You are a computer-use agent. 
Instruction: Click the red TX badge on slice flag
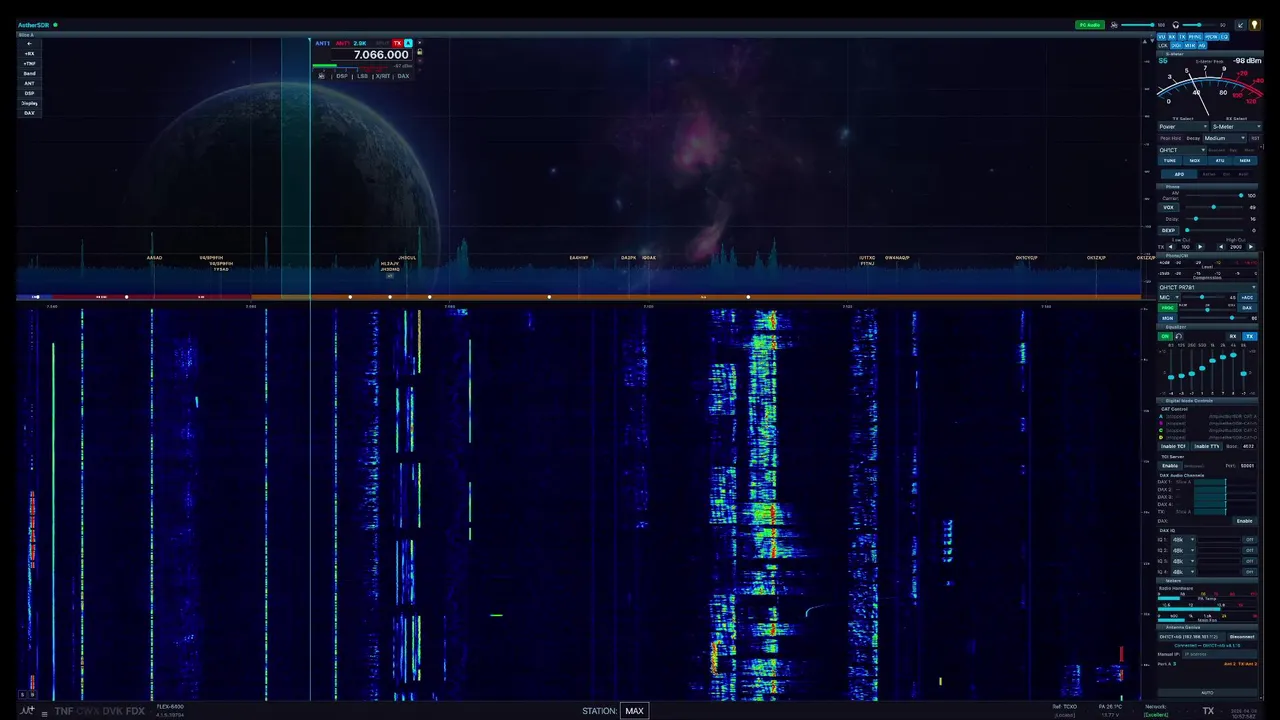coord(397,43)
